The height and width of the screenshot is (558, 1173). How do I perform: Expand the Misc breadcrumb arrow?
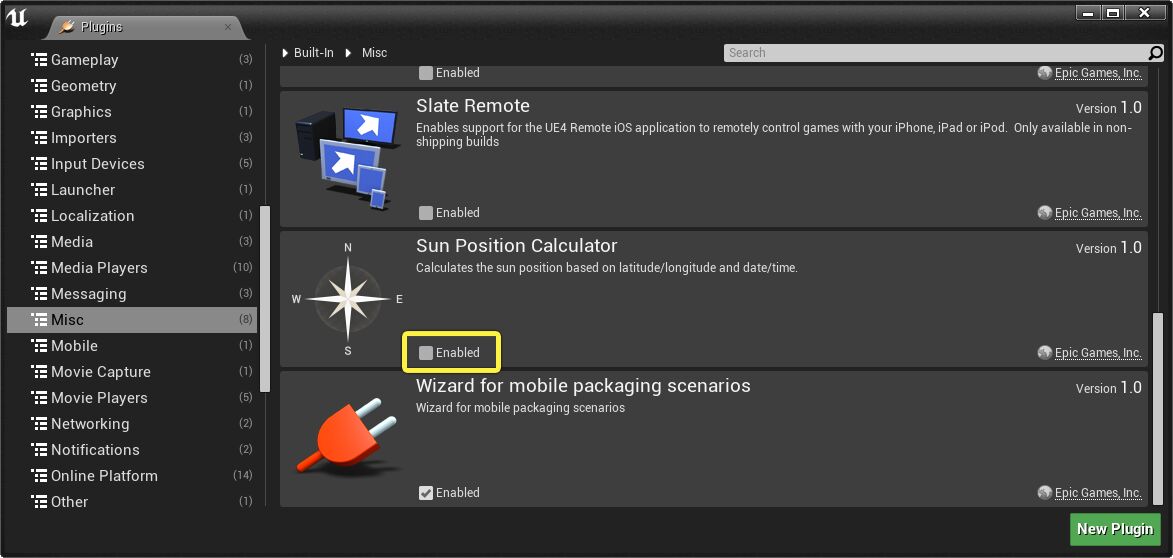click(349, 53)
